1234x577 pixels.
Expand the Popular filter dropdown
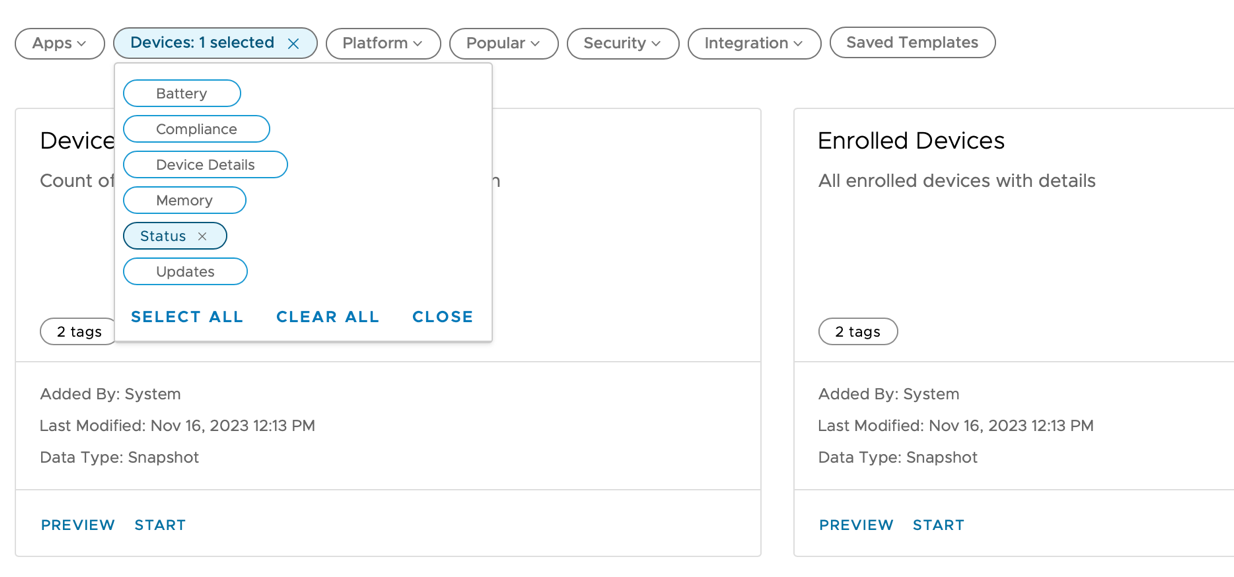[x=503, y=43]
